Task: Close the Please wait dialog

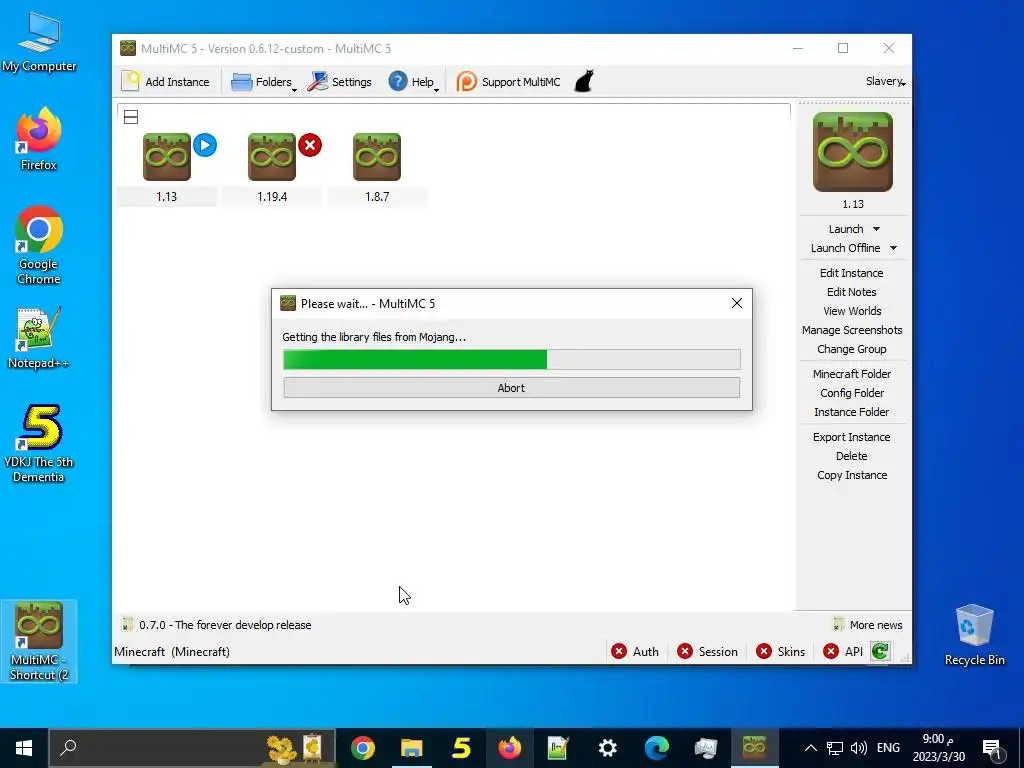Action: click(x=737, y=303)
